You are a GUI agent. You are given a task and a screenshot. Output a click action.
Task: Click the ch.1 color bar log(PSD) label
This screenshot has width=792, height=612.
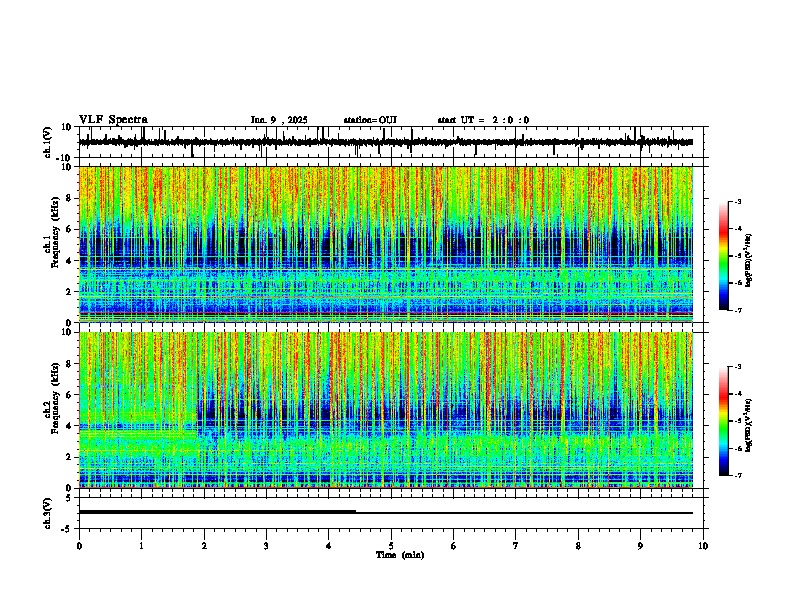[749, 261]
